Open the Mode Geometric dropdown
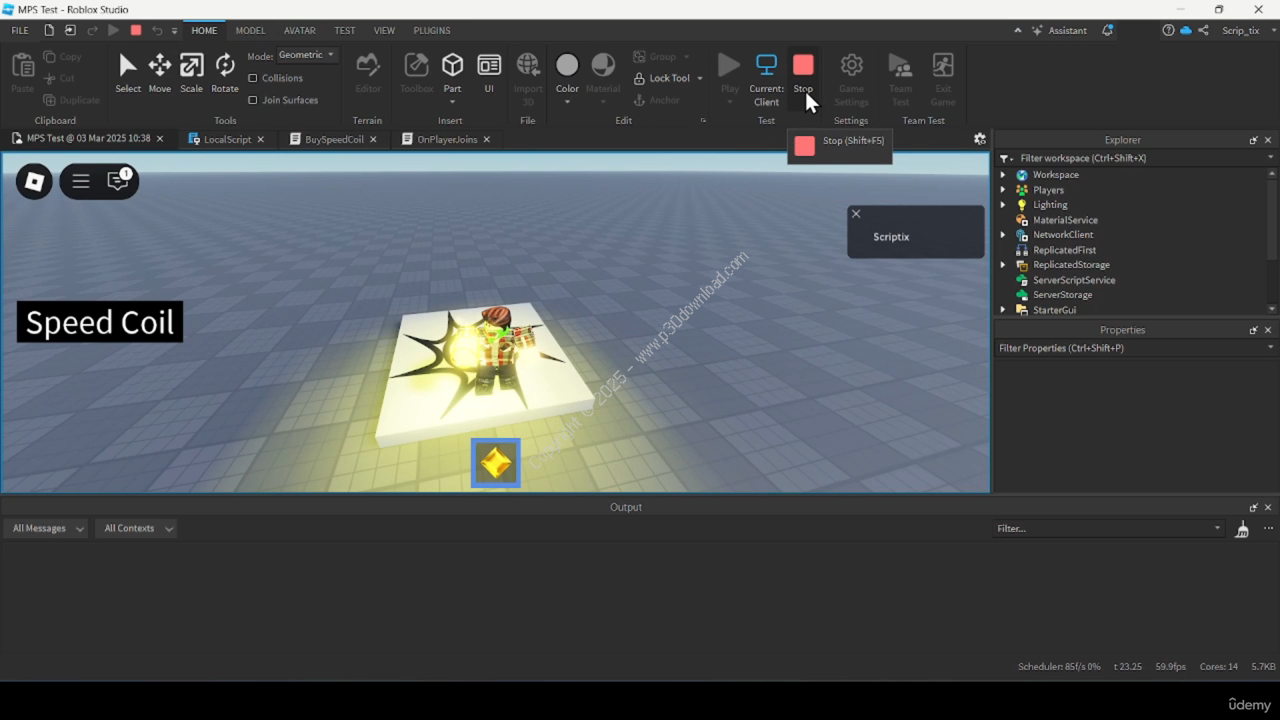1280x720 pixels. [306, 55]
